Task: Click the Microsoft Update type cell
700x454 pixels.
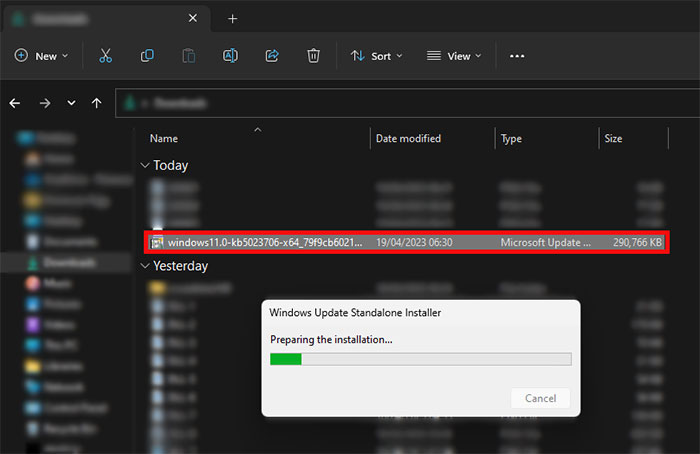Action: pyautogui.click(x=545, y=242)
